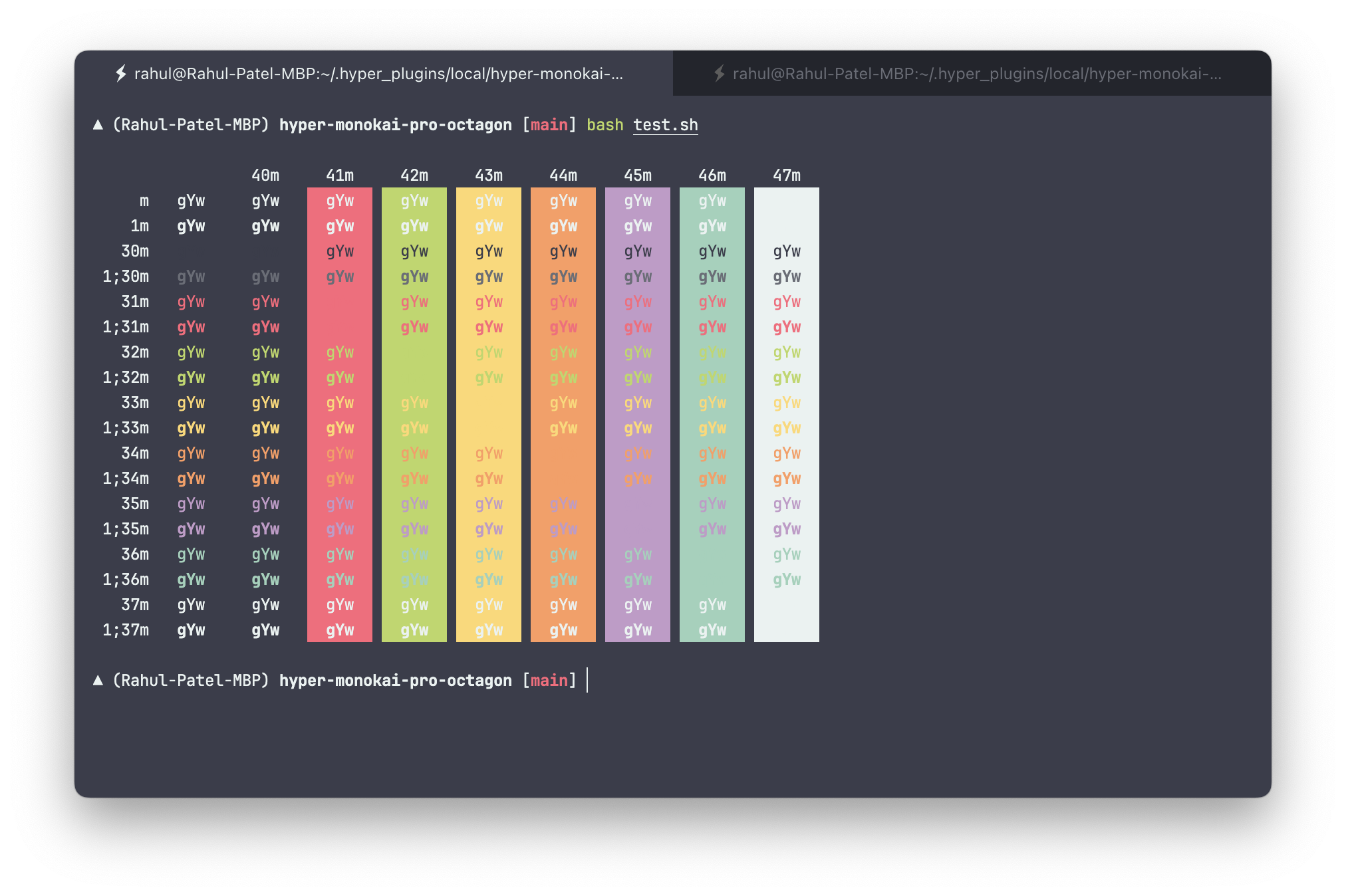1346x896 pixels.
Task: Click the teal 46m color column
Action: (712, 566)
